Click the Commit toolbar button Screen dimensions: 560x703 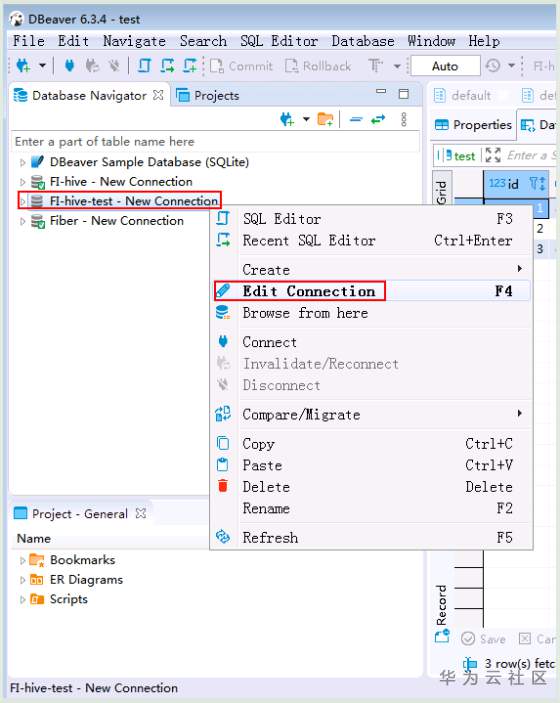pyautogui.click(x=241, y=66)
